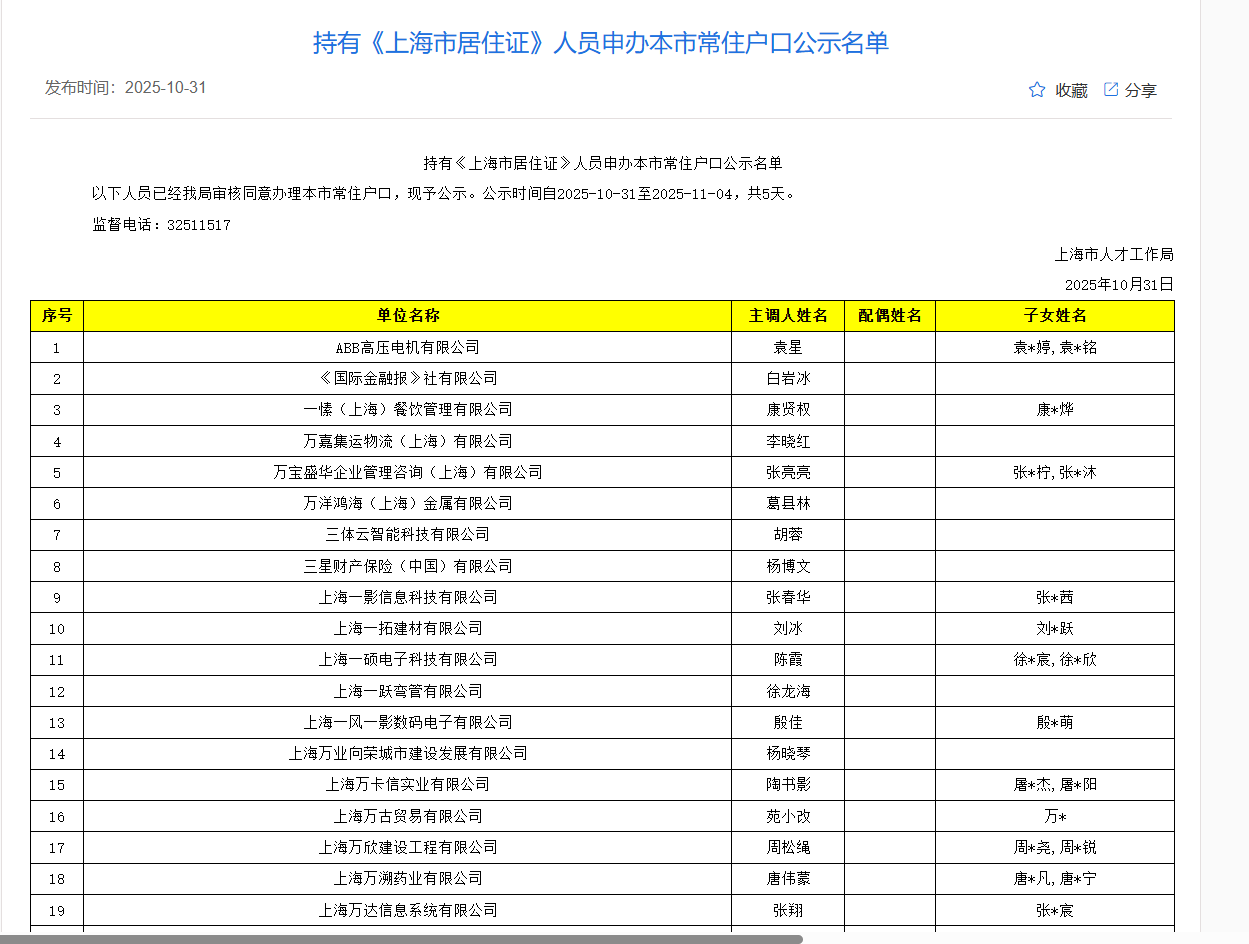Click the share icon beside 分享
Image resolution: width=1249 pixels, height=944 pixels.
pyautogui.click(x=1111, y=90)
